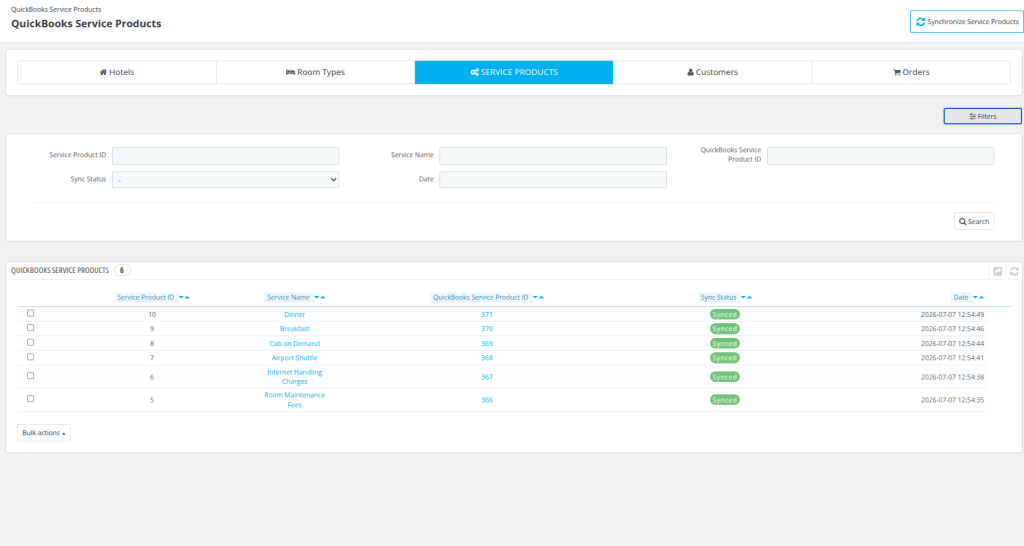Click the Sync Status column header

pos(718,297)
